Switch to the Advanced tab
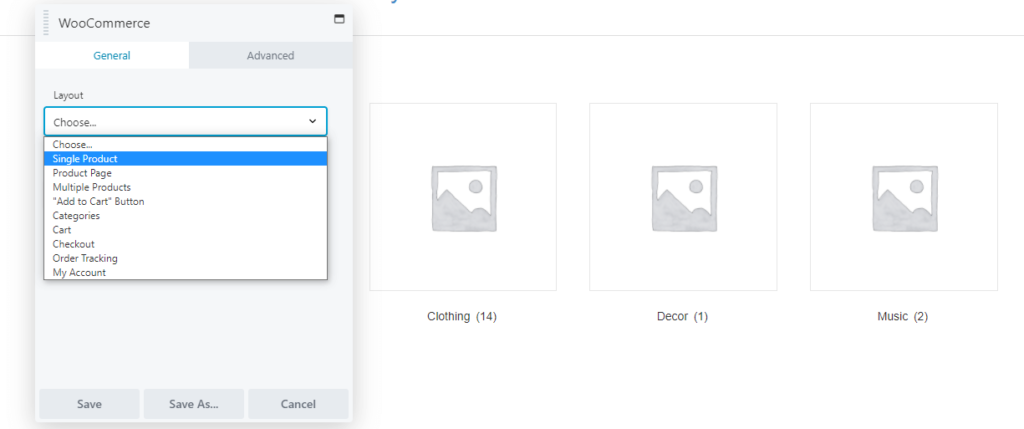The image size is (1024, 429). (x=270, y=56)
